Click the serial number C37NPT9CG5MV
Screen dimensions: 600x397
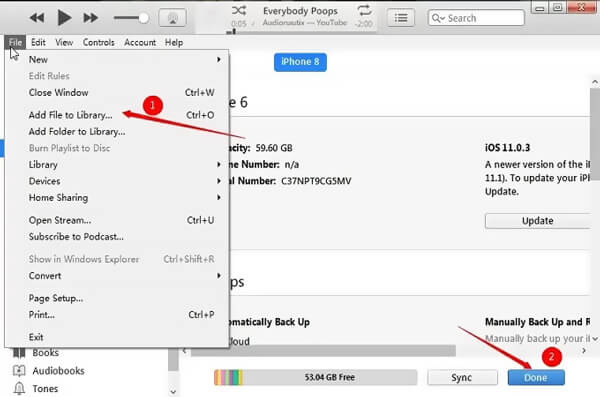pyautogui.click(x=316, y=181)
